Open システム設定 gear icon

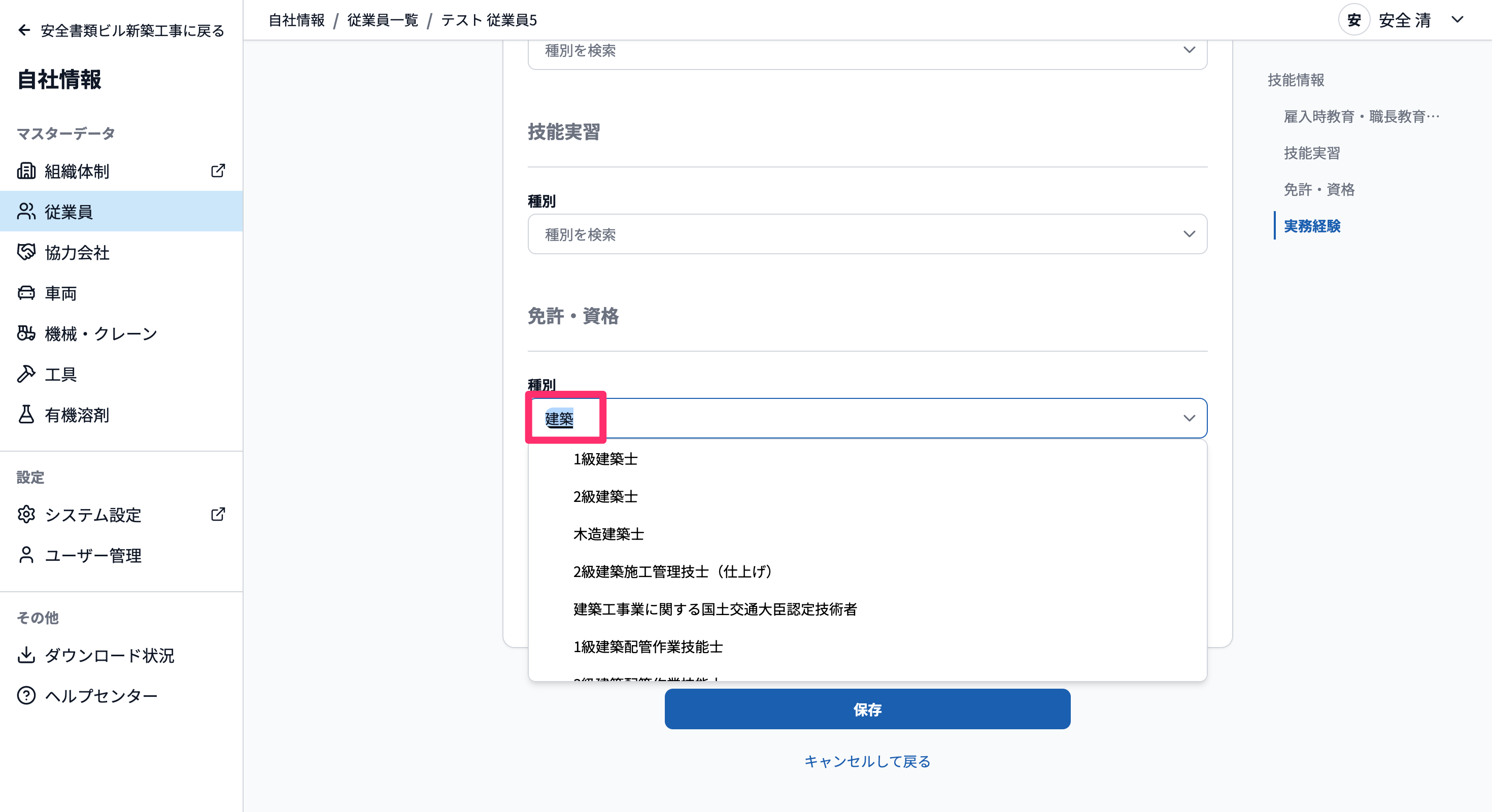(26, 514)
